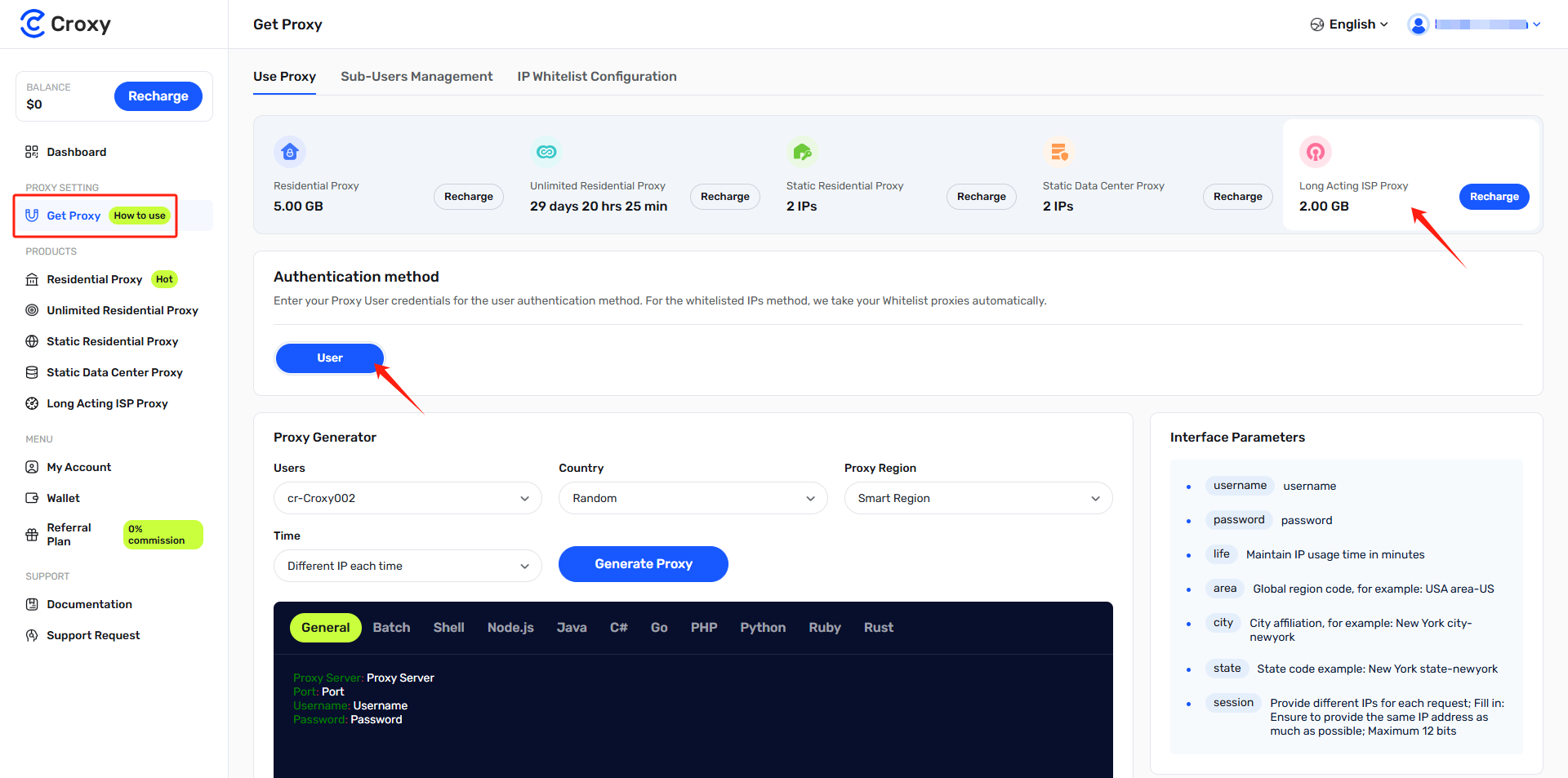The width and height of the screenshot is (1568, 778).
Task: Click the language globe icon
Action: tap(1317, 24)
